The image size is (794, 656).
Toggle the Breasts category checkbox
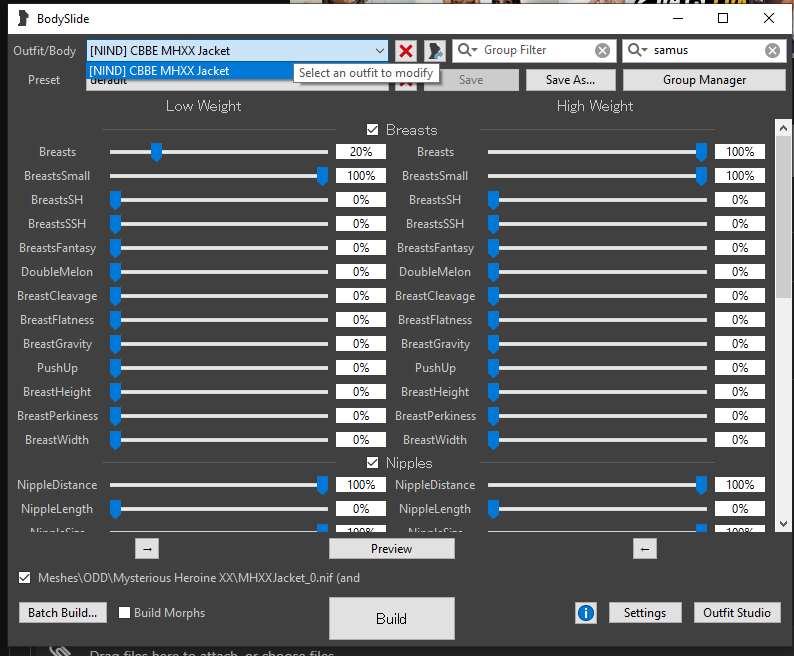pyautogui.click(x=372, y=130)
